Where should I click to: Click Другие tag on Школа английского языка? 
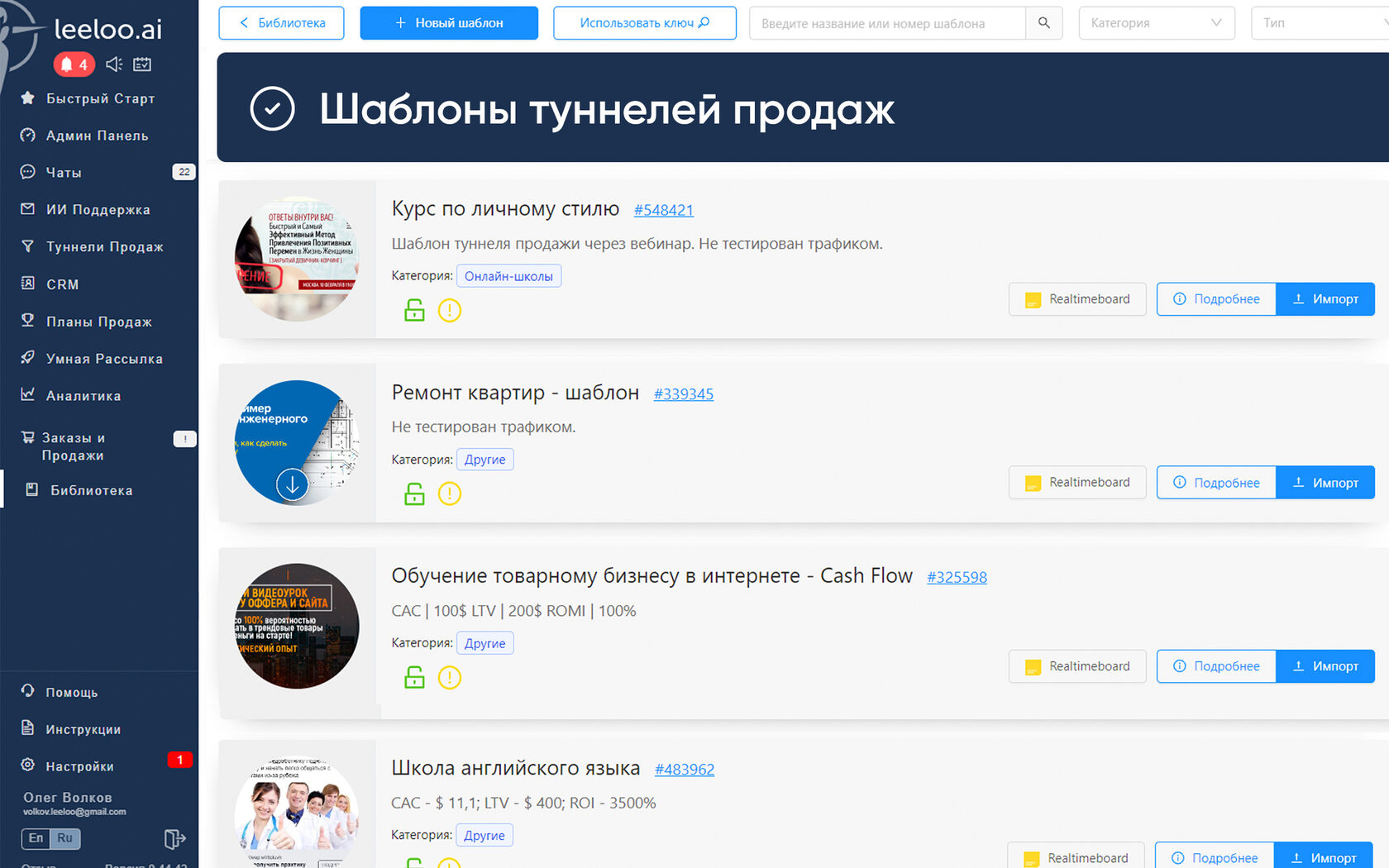pos(484,835)
